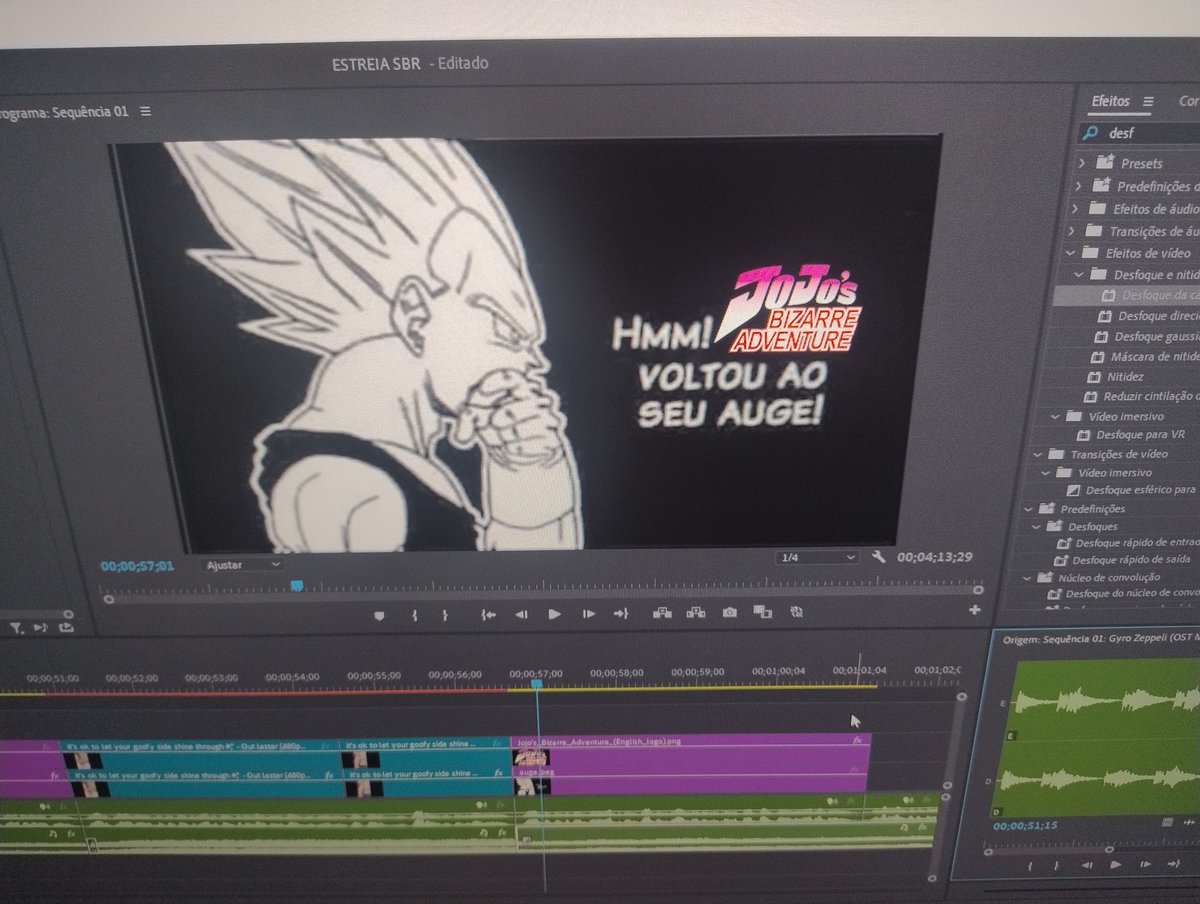1200x904 pixels.
Task: Expand the first Predefinições folder near the top
Action: click(1077, 186)
